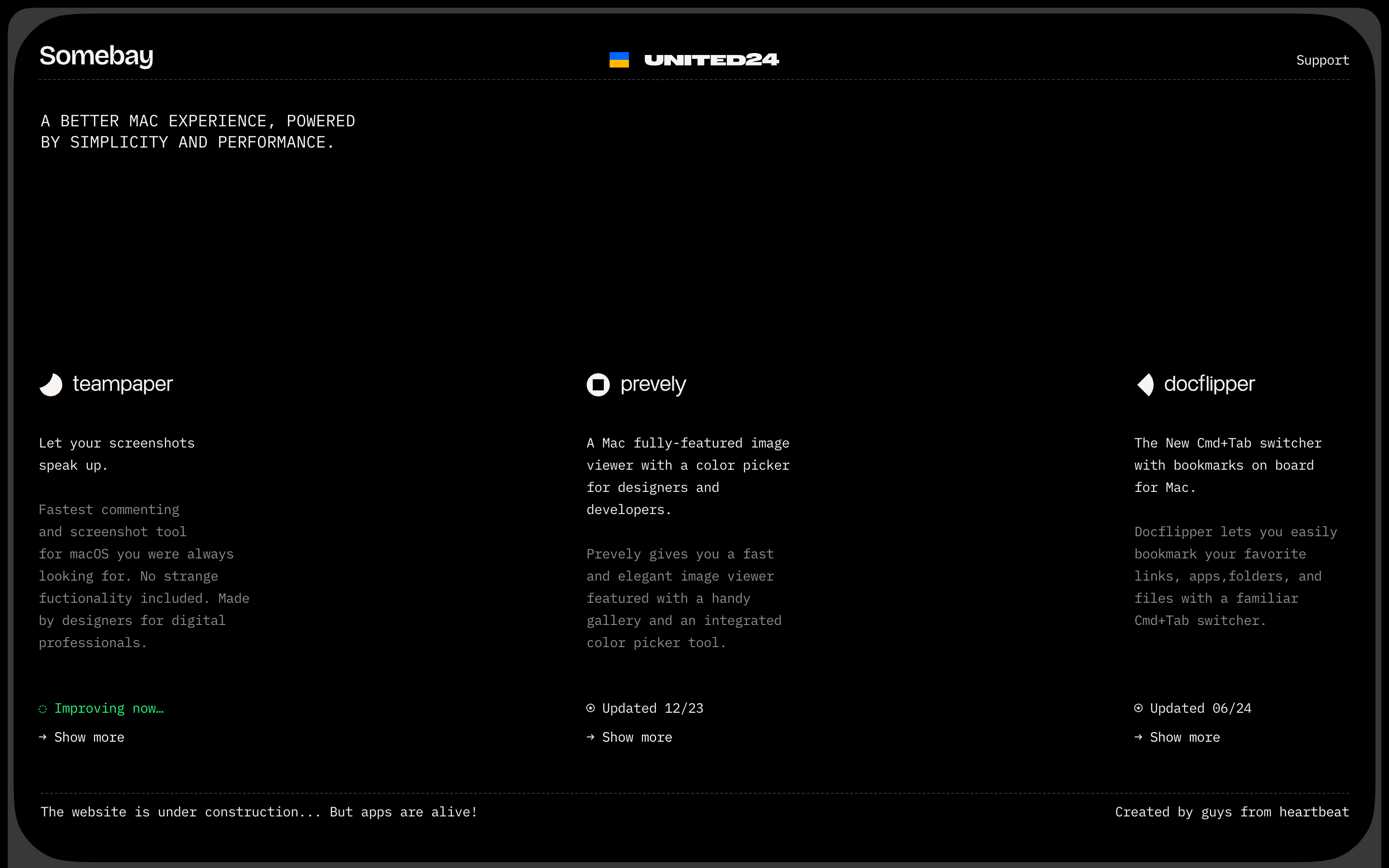Image resolution: width=1389 pixels, height=868 pixels.
Task: Click the update icon beside 'Updated 06/24'
Action: [x=1139, y=708]
